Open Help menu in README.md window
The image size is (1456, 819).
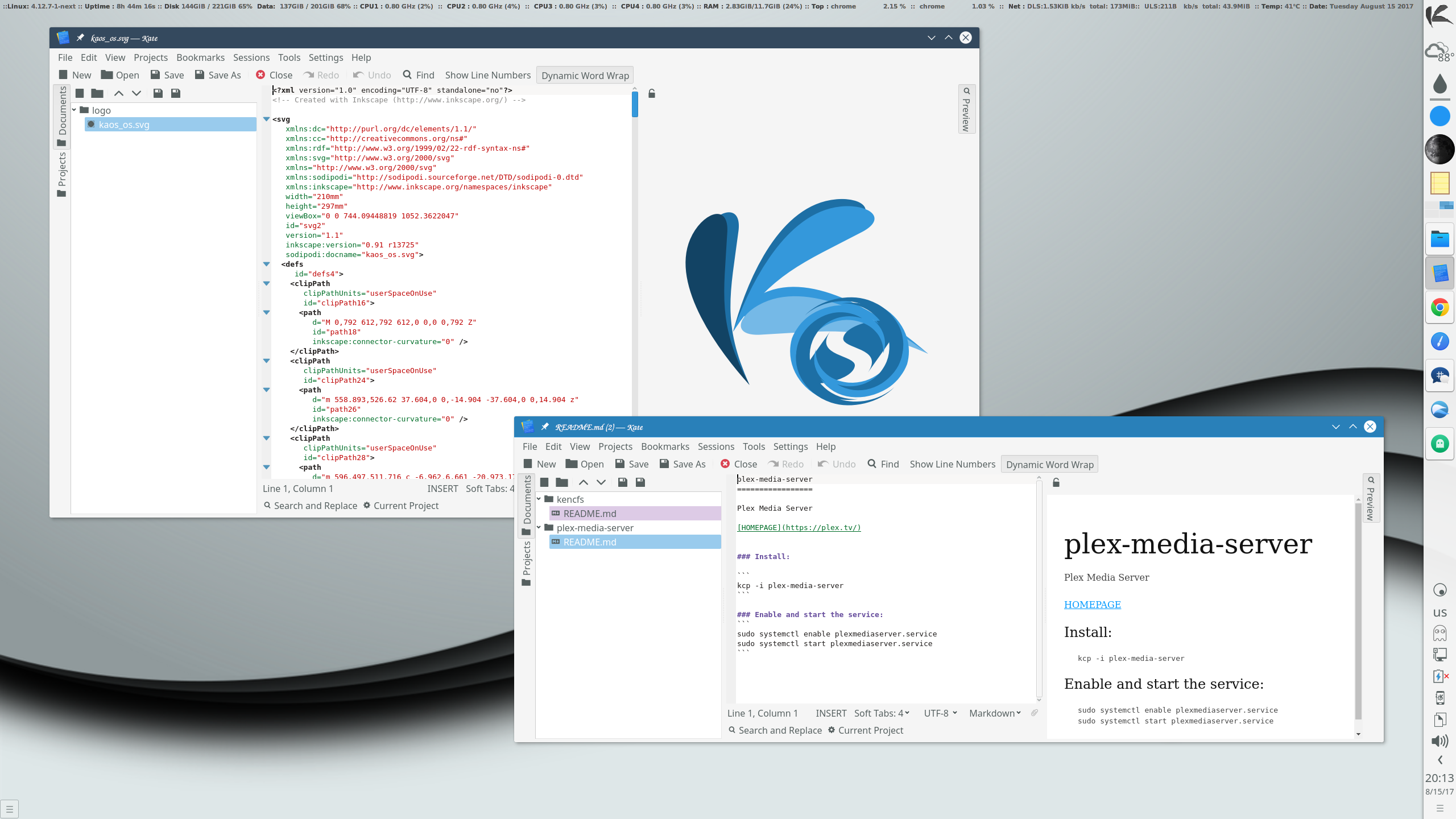826,446
